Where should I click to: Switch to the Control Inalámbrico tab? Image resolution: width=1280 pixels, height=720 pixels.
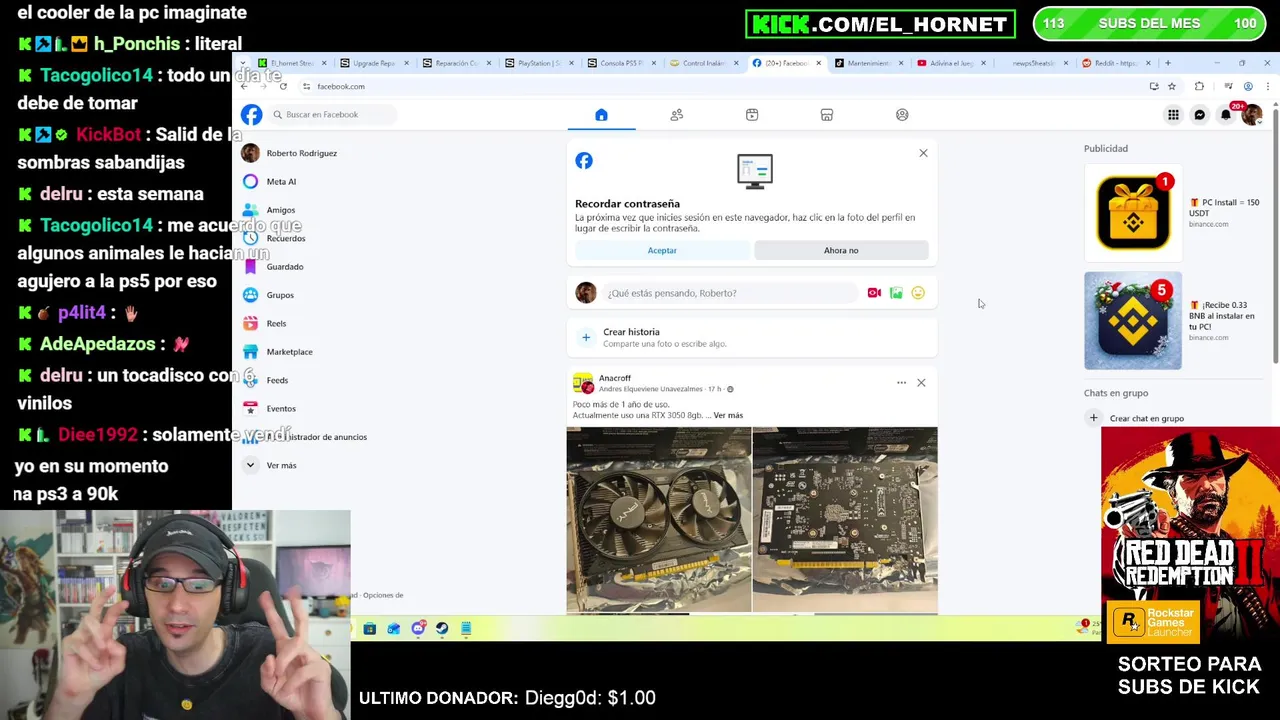[704, 63]
